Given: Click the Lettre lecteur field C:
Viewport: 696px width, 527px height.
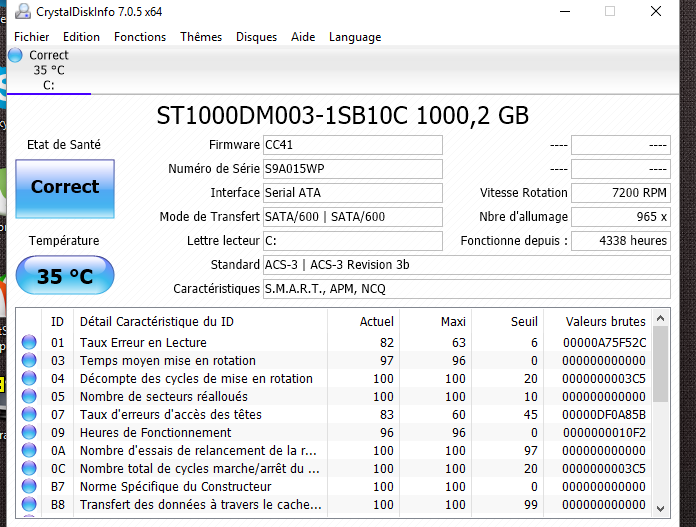Looking at the screenshot, I should coord(353,241).
